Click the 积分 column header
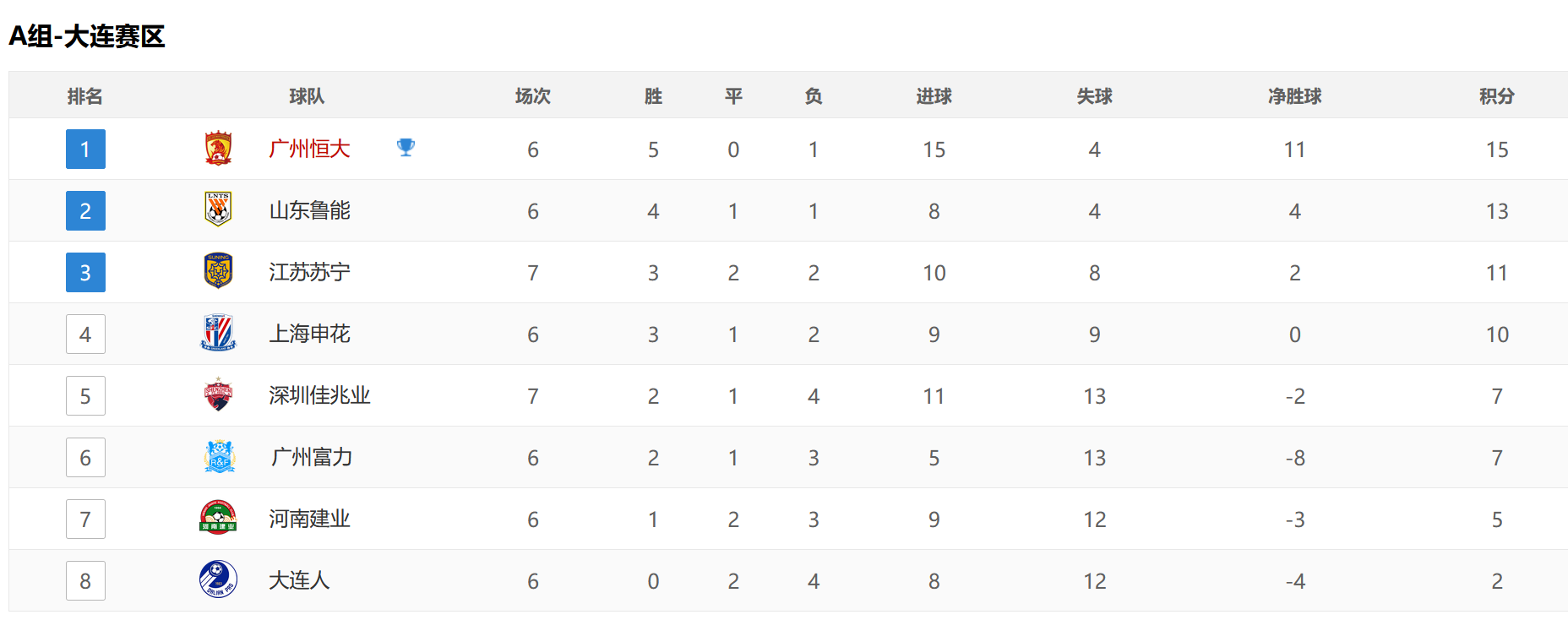 1496,96
